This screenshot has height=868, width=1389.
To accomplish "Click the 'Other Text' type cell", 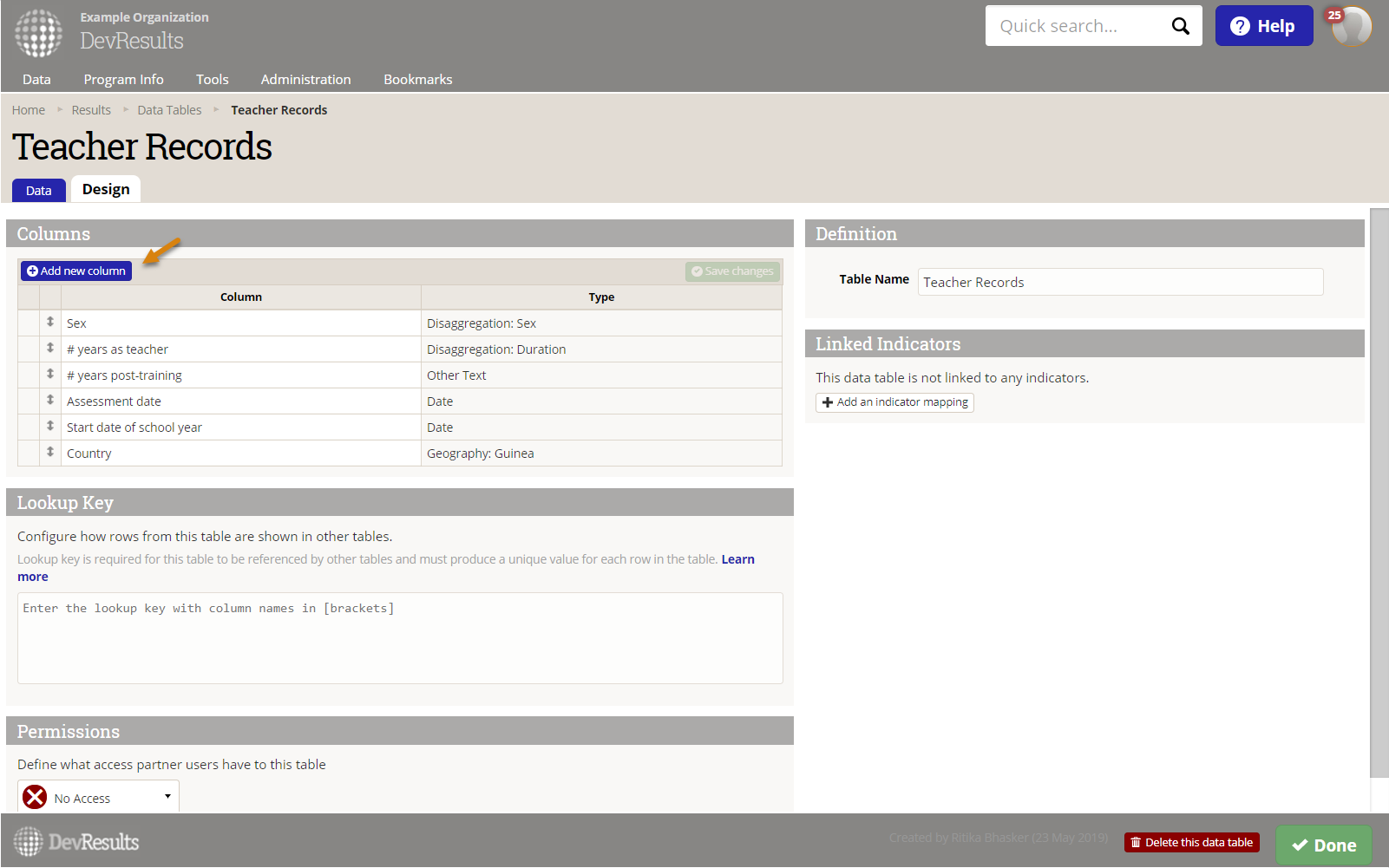I will pos(601,375).
